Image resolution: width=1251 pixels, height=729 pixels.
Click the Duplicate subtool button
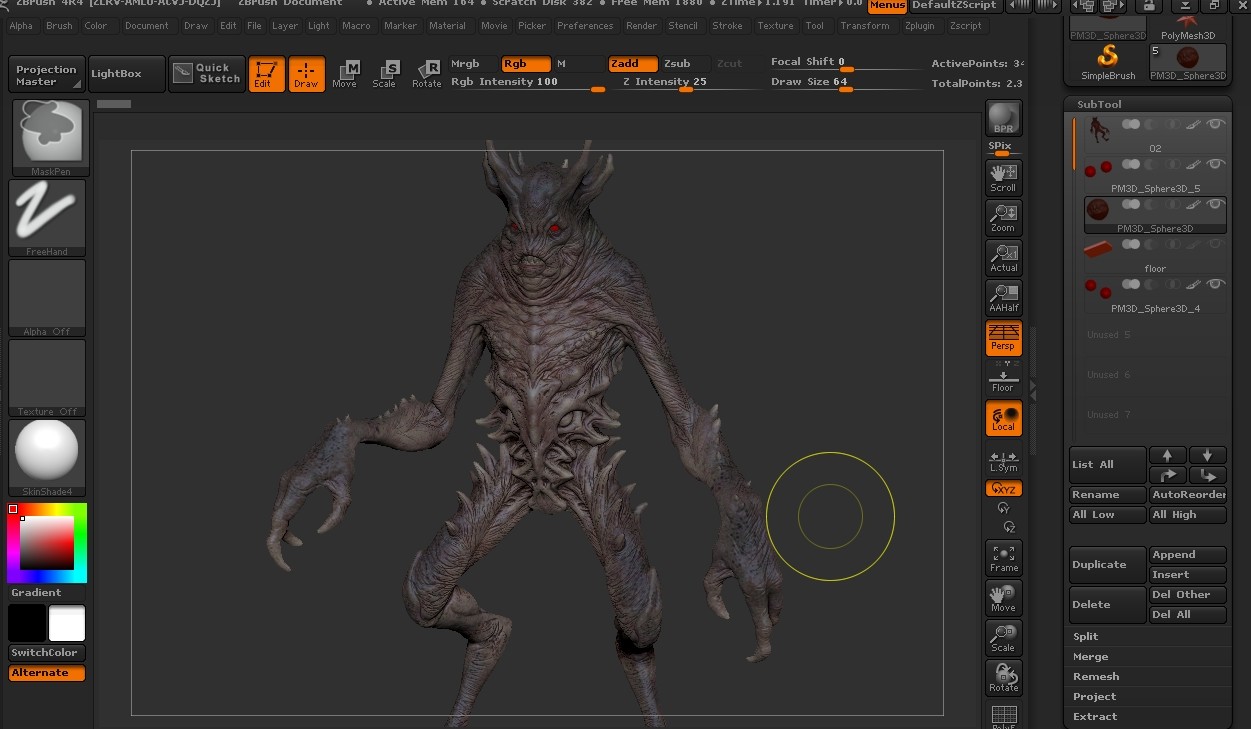1108,565
